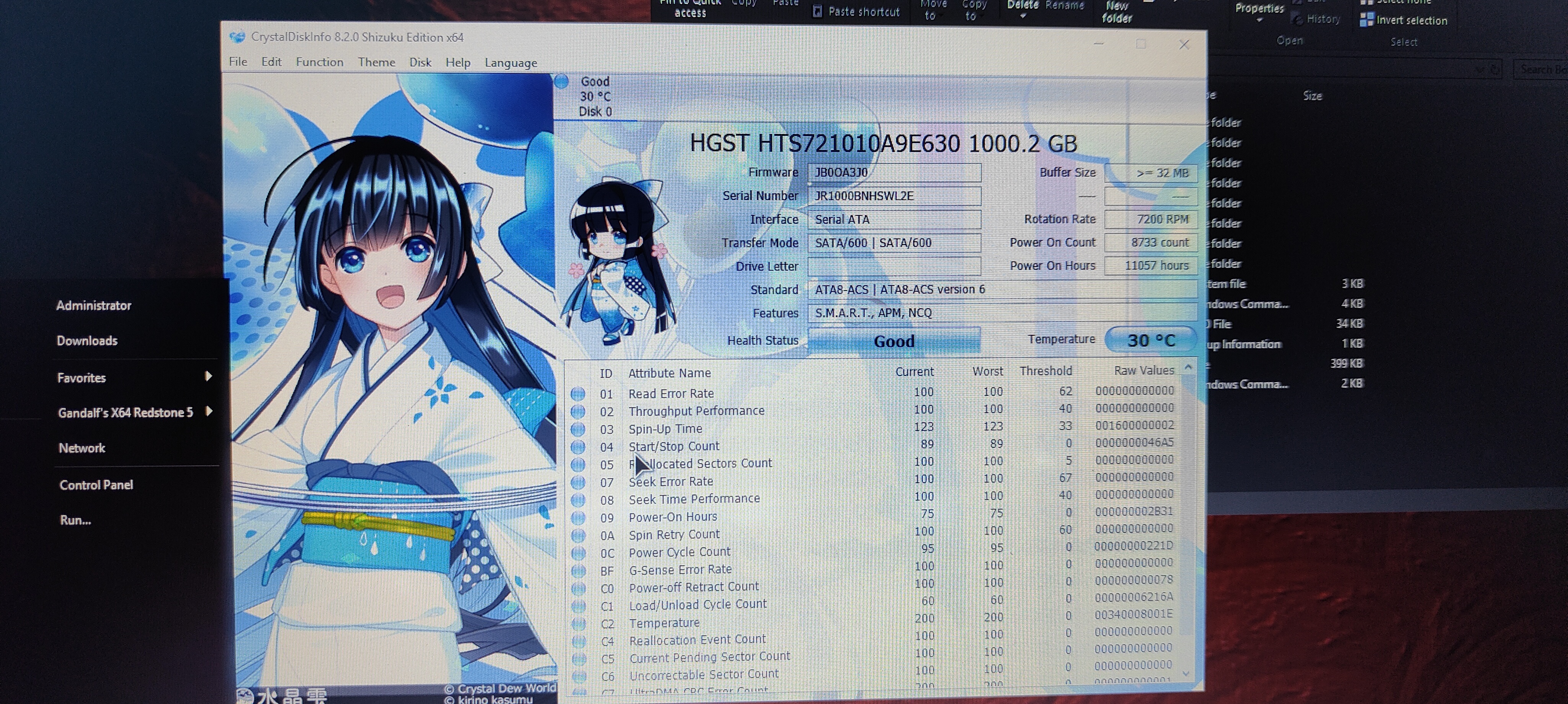Image resolution: width=1568 pixels, height=704 pixels.
Task: Click the Rotation Rate 7200 RPM field
Action: point(1150,219)
